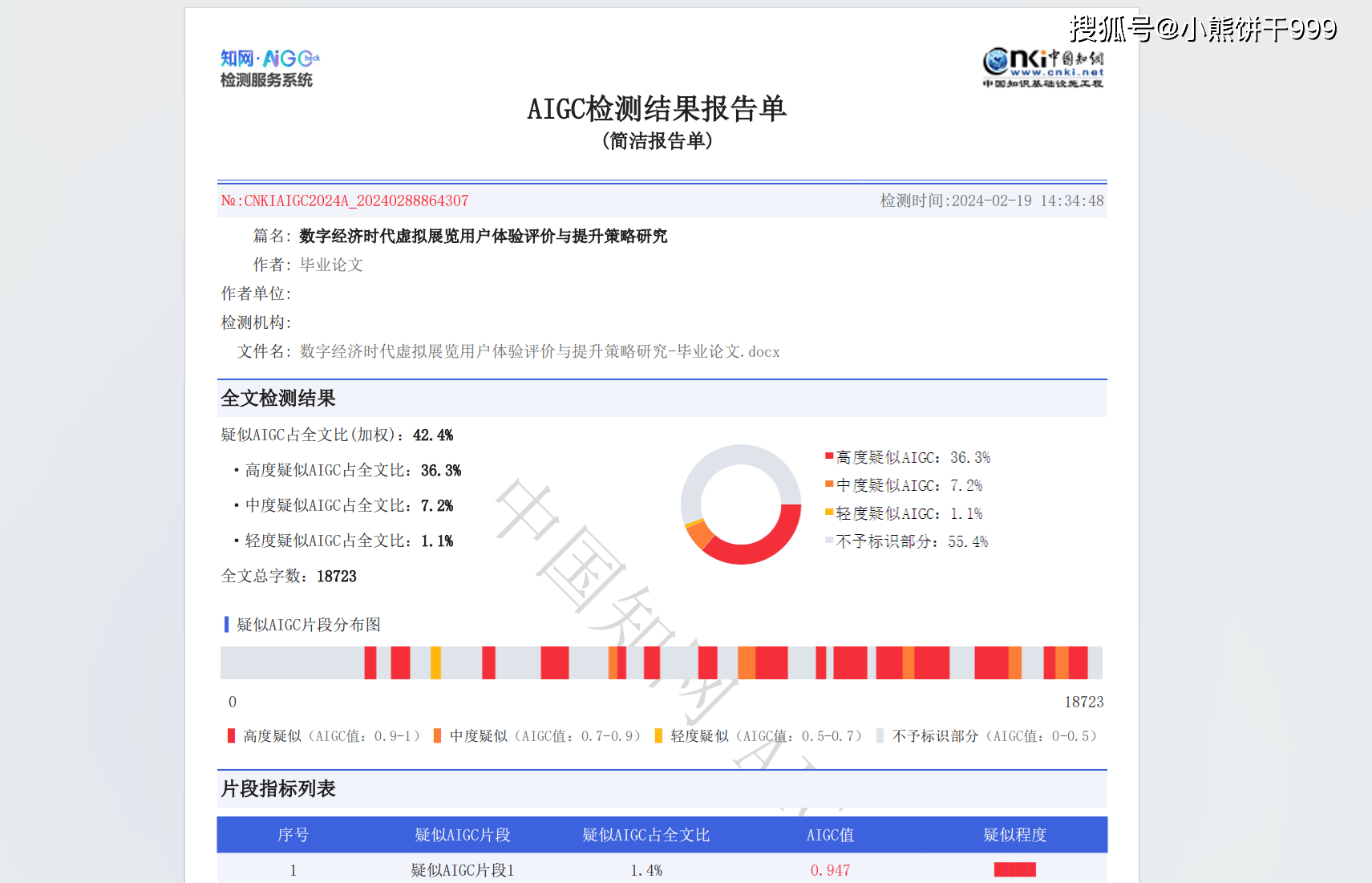Expand the 全文检测结果 section header
Image resolution: width=1372 pixels, height=883 pixels.
point(278,398)
